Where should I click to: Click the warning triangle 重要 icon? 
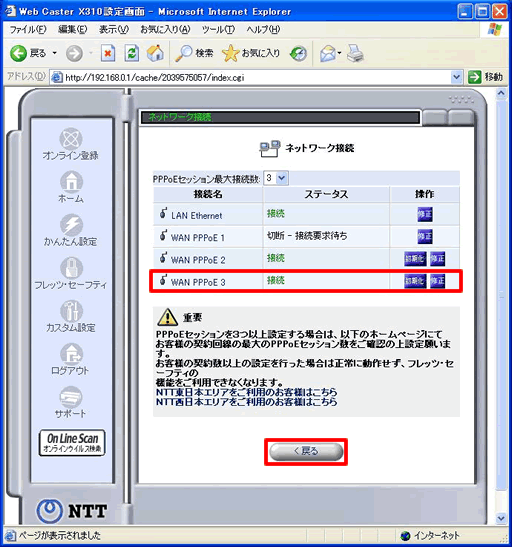[167, 317]
